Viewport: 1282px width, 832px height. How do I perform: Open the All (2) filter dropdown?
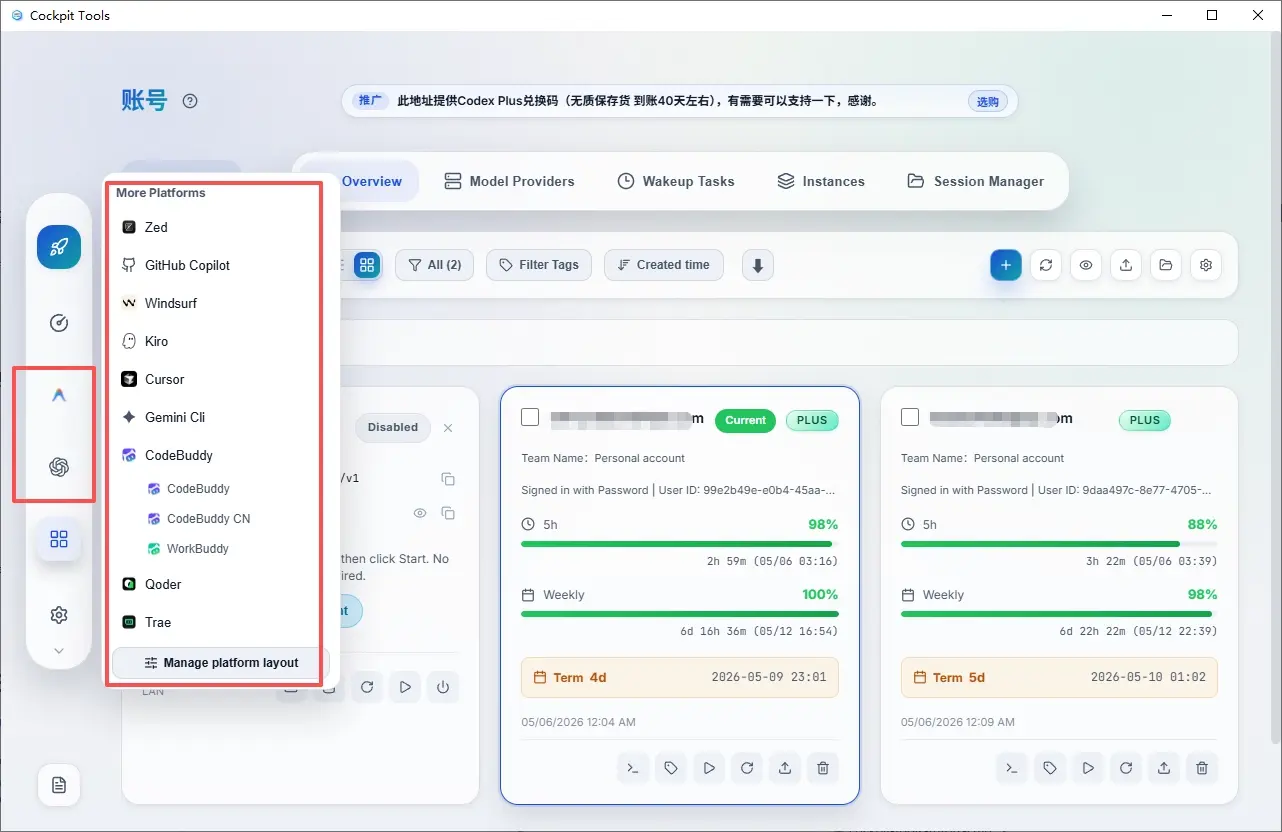coord(435,265)
